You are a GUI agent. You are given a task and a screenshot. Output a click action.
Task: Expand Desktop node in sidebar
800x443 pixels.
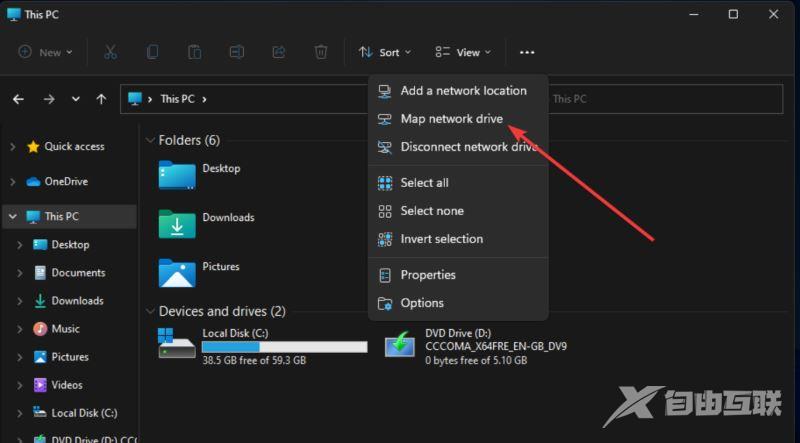(x=20, y=245)
